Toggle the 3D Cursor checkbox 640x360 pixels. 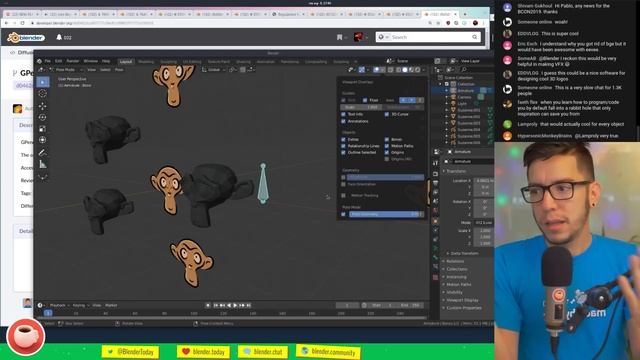(x=387, y=114)
